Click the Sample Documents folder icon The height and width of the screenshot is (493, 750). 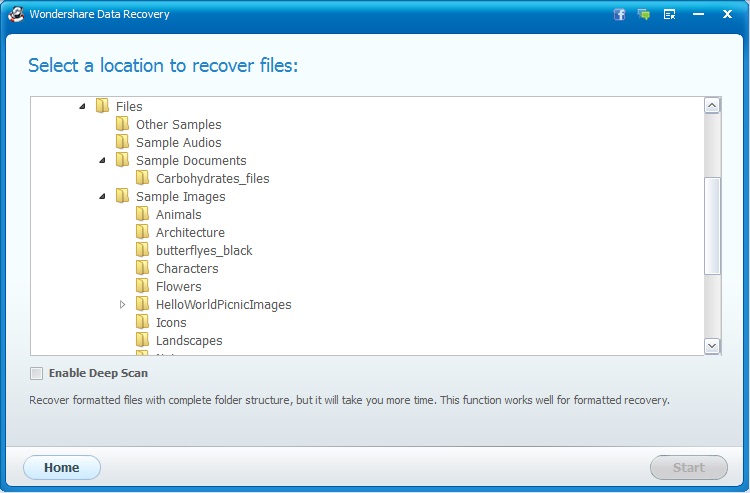[122, 160]
